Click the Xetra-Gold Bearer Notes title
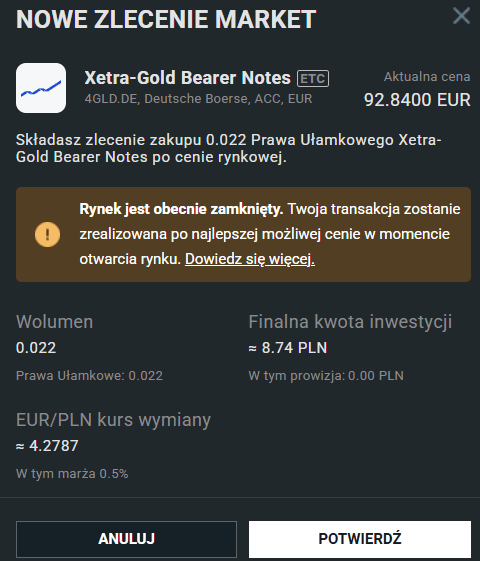The height and width of the screenshot is (561, 480). pos(187,78)
